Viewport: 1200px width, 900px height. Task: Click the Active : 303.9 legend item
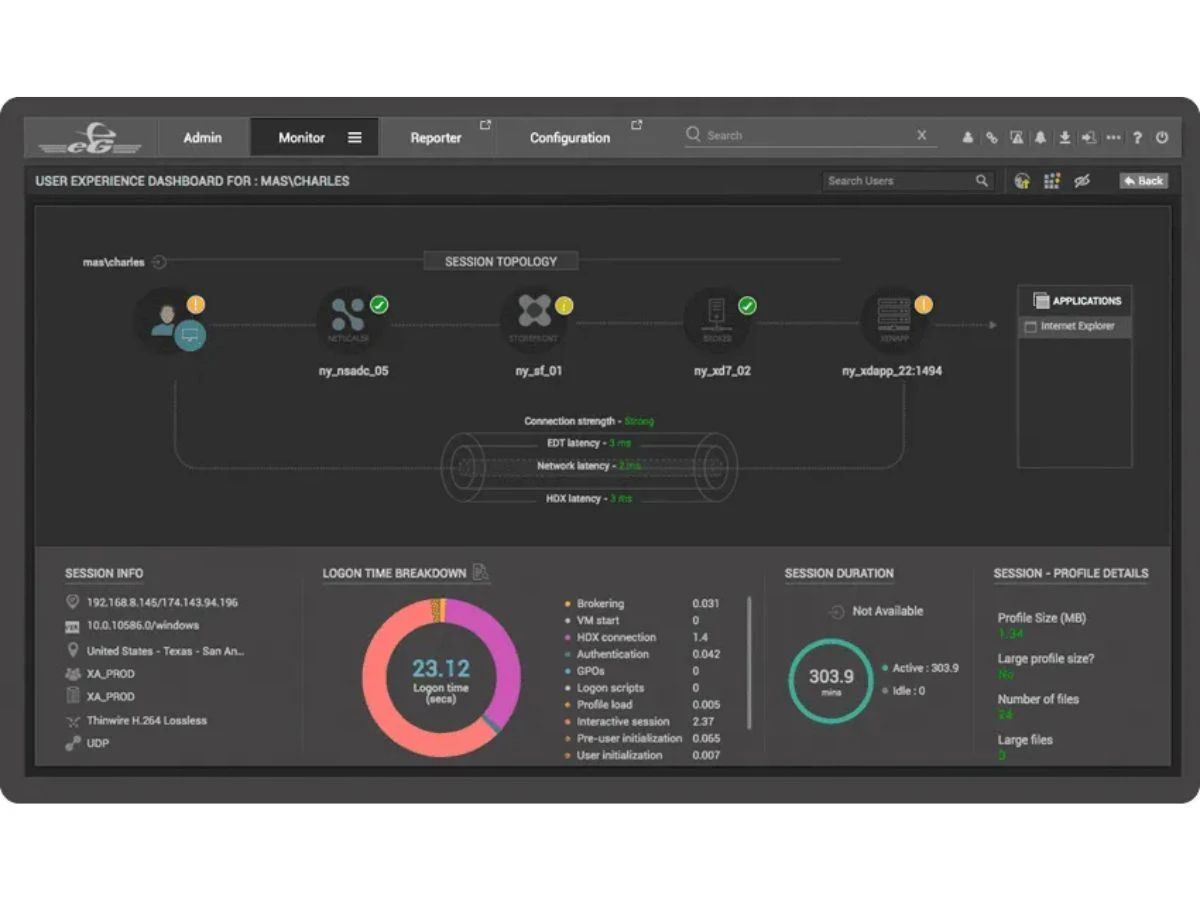click(x=921, y=667)
